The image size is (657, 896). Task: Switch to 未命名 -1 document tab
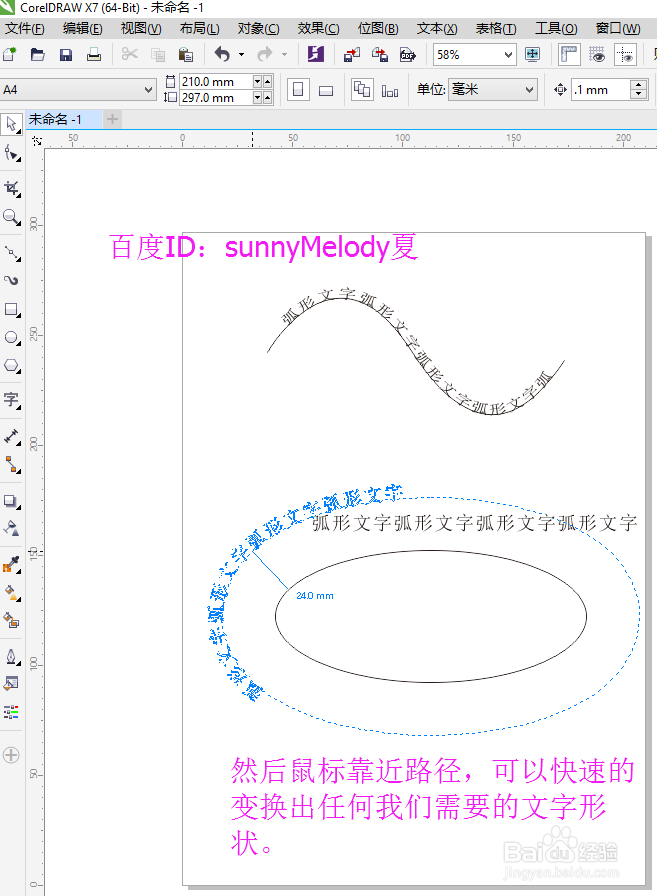[62, 119]
